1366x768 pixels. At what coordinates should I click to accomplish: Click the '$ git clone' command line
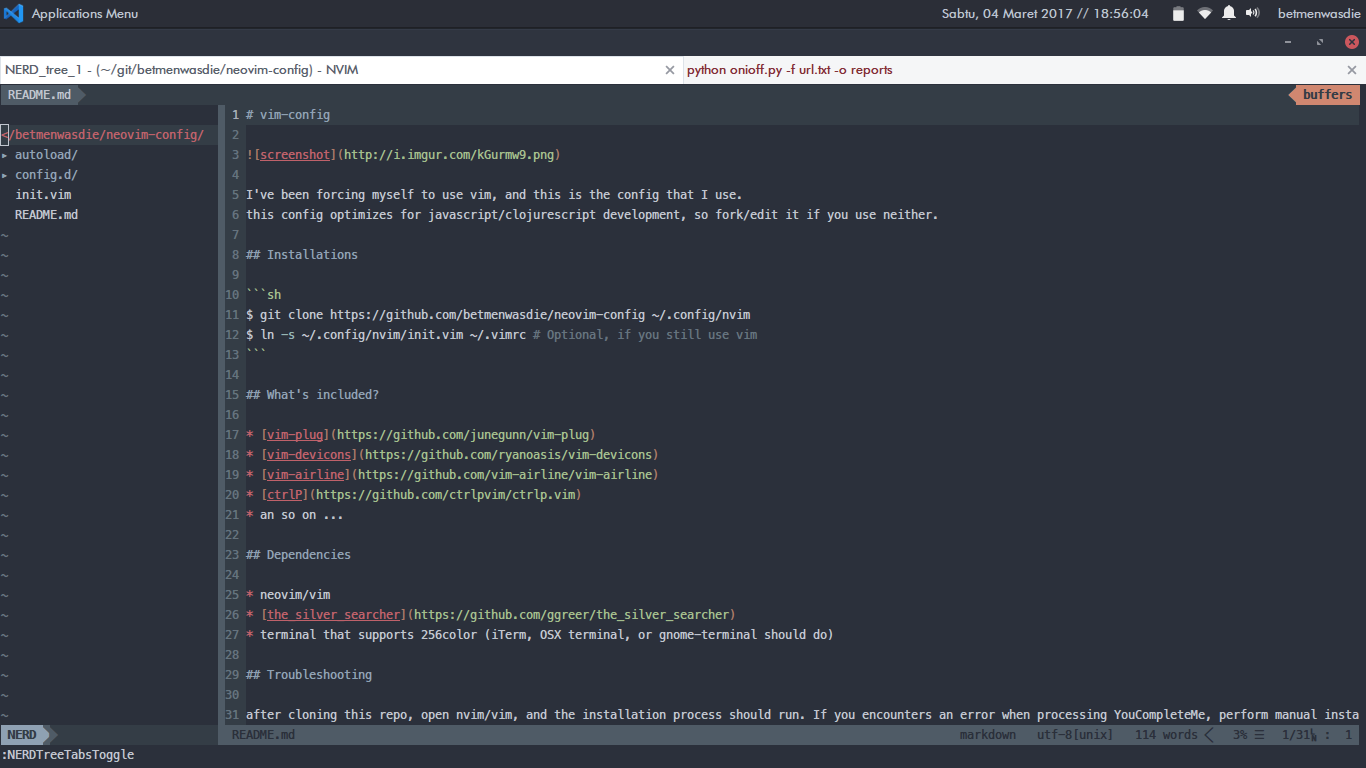pyautogui.click(x=498, y=315)
